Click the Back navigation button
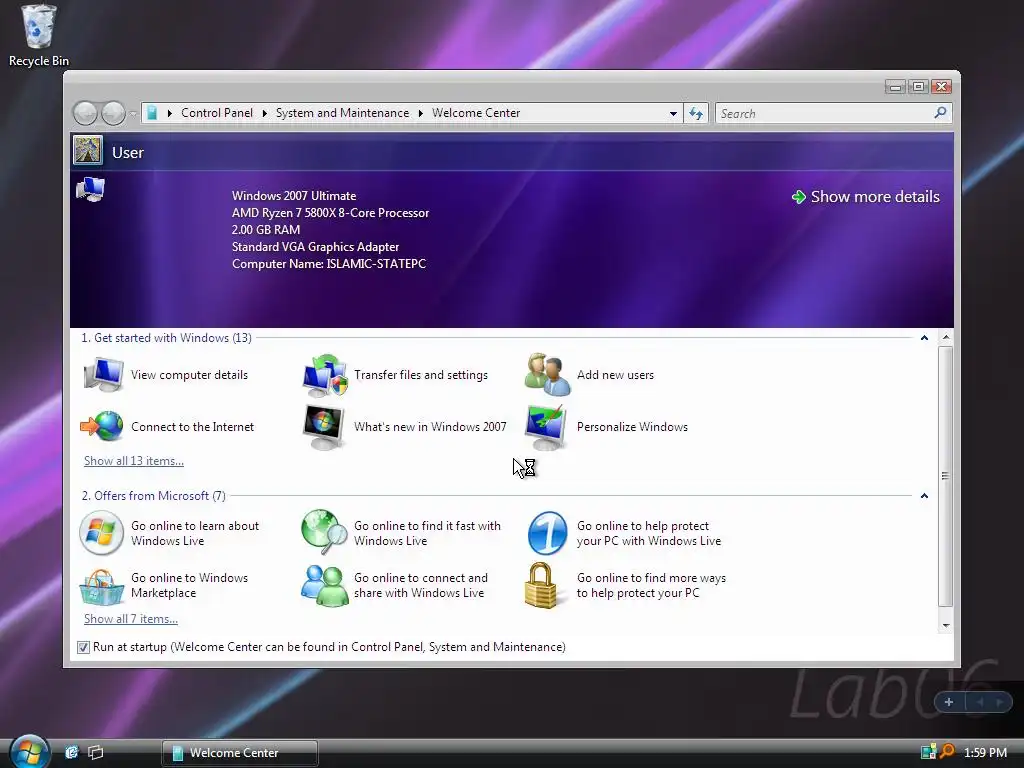Viewport: 1024px width, 768px height. (x=85, y=114)
